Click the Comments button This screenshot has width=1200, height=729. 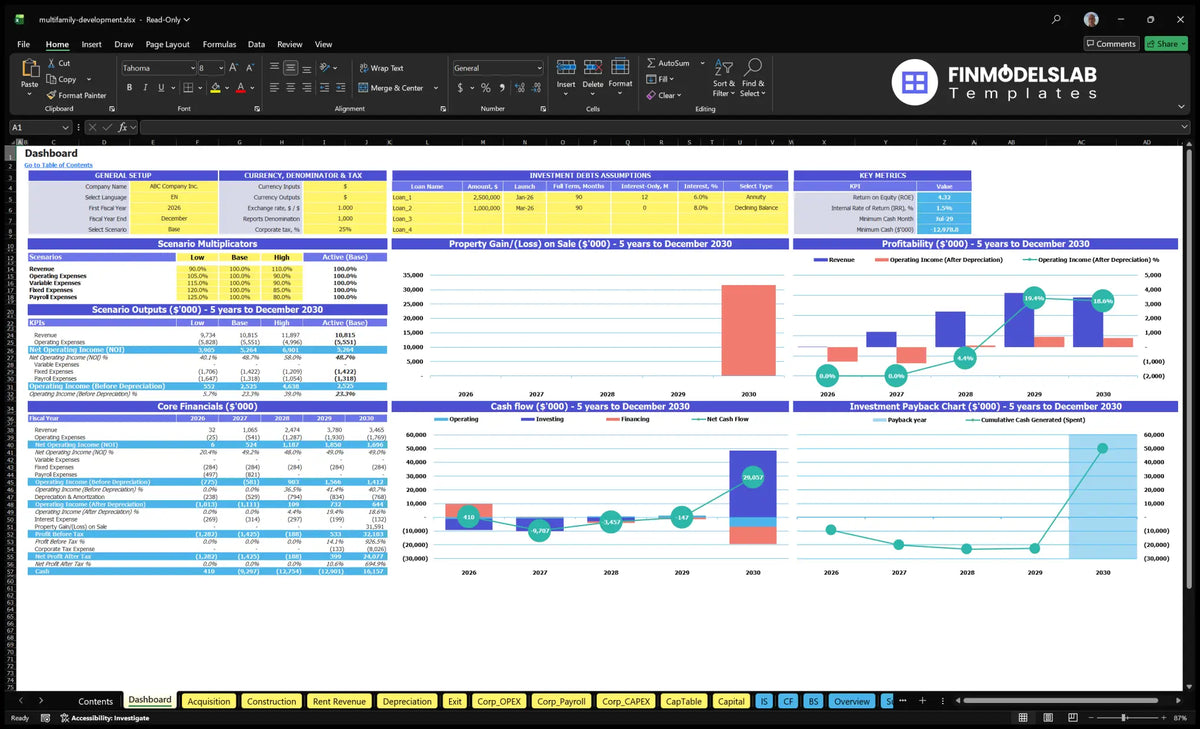pyautogui.click(x=1111, y=43)
